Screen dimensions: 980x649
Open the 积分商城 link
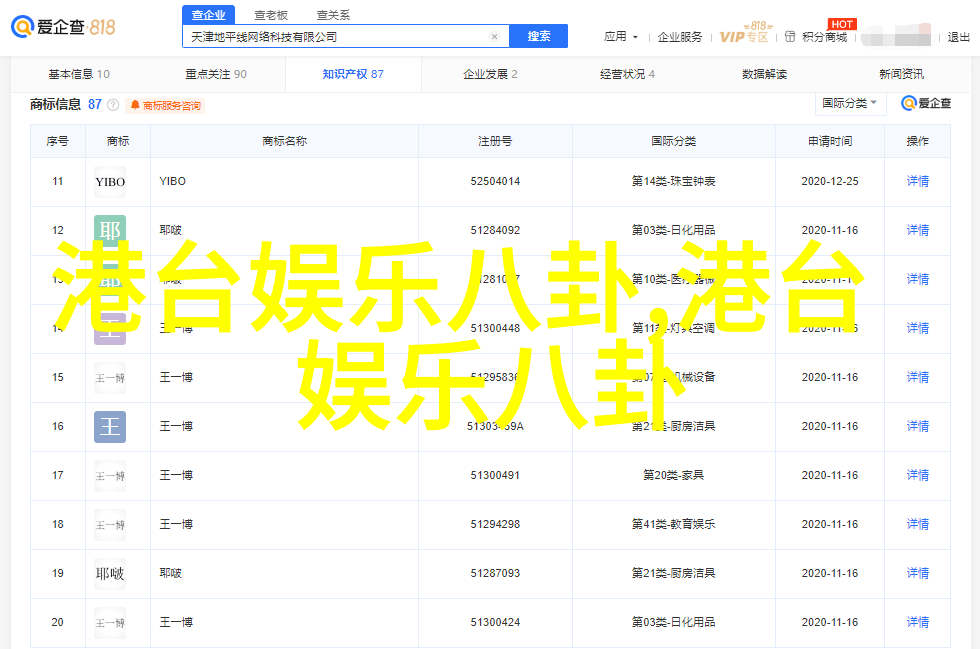click(x=824, y=38)
